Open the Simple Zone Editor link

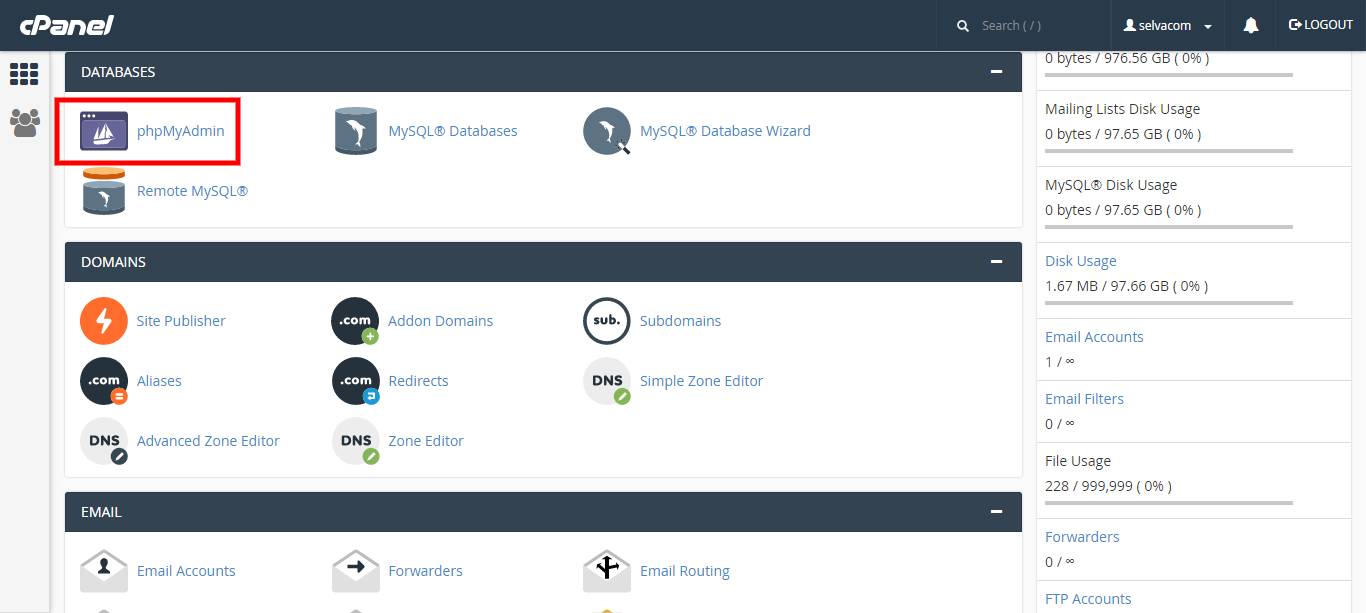coord(701,381)
